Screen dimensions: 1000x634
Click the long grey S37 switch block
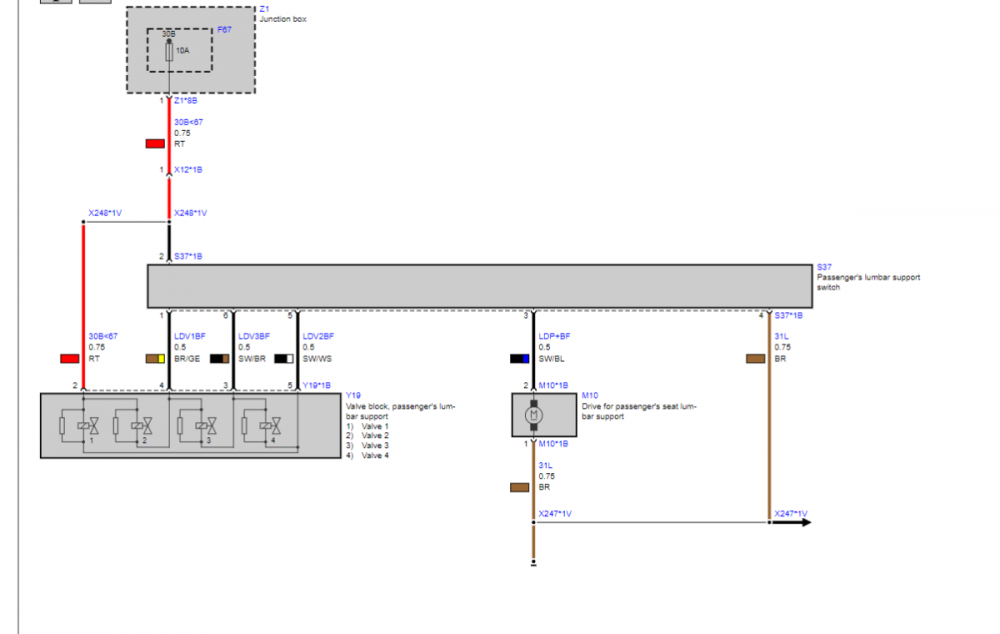click(x=480, y=287)
